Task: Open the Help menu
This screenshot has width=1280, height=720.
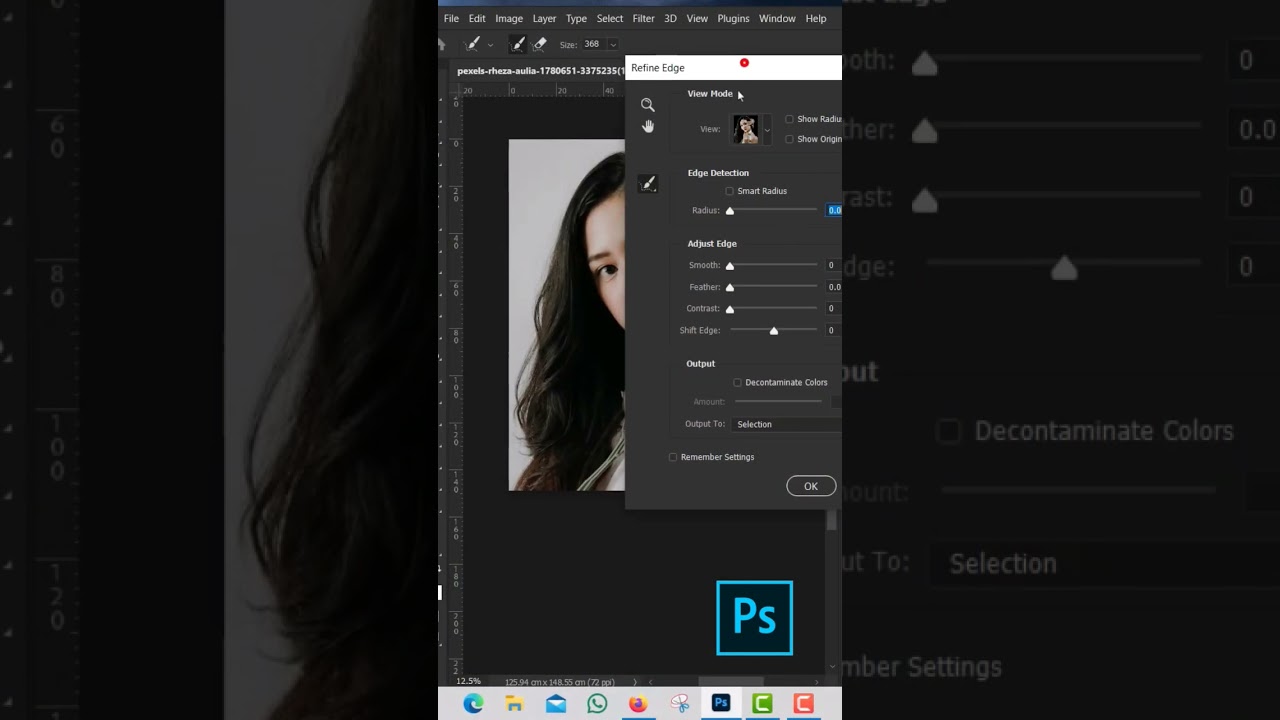Action: tap(816, 18)
